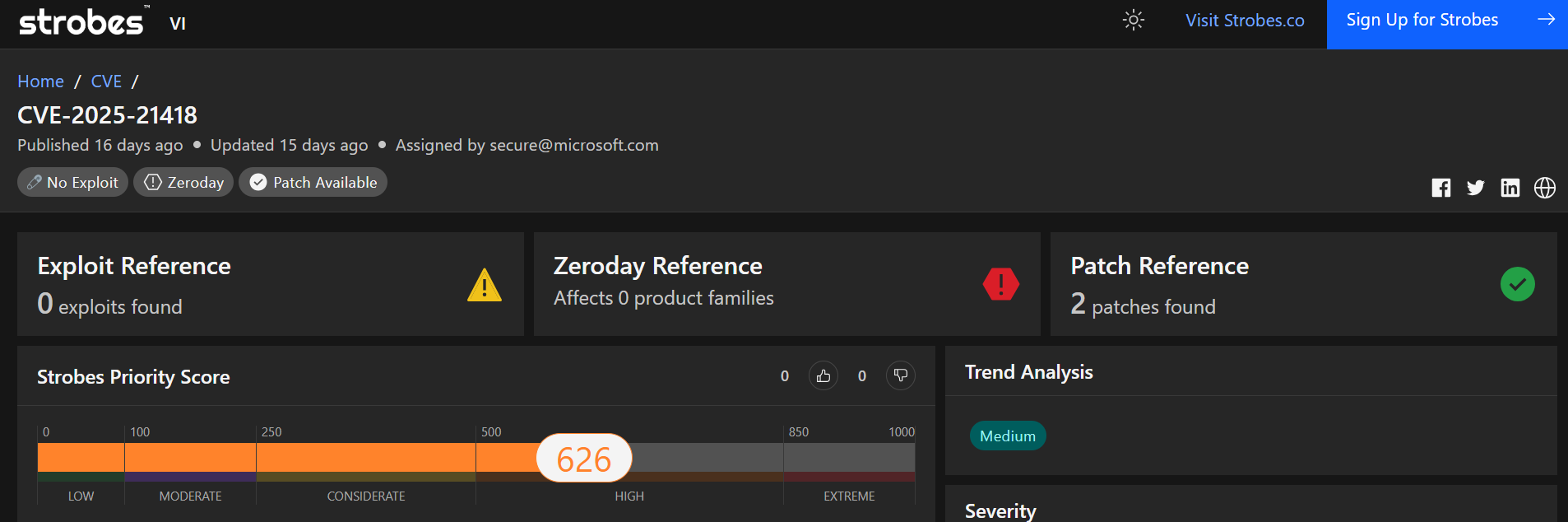The height and width of the screenshot is (522, 1568).
Task: Click the green checkmark in Patch Reference
Action: (x=1518, y=284)
